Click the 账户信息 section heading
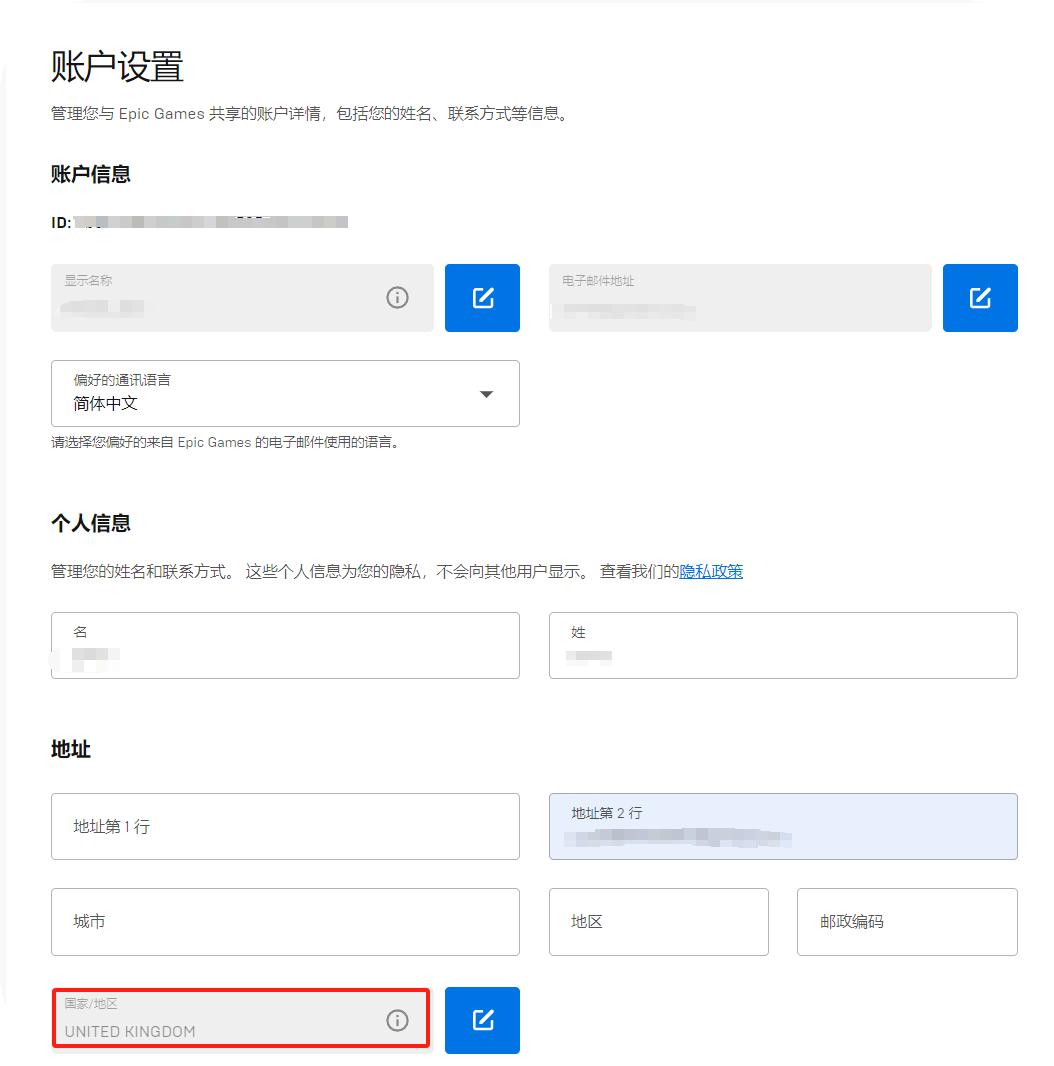 [x=91, y=175]
